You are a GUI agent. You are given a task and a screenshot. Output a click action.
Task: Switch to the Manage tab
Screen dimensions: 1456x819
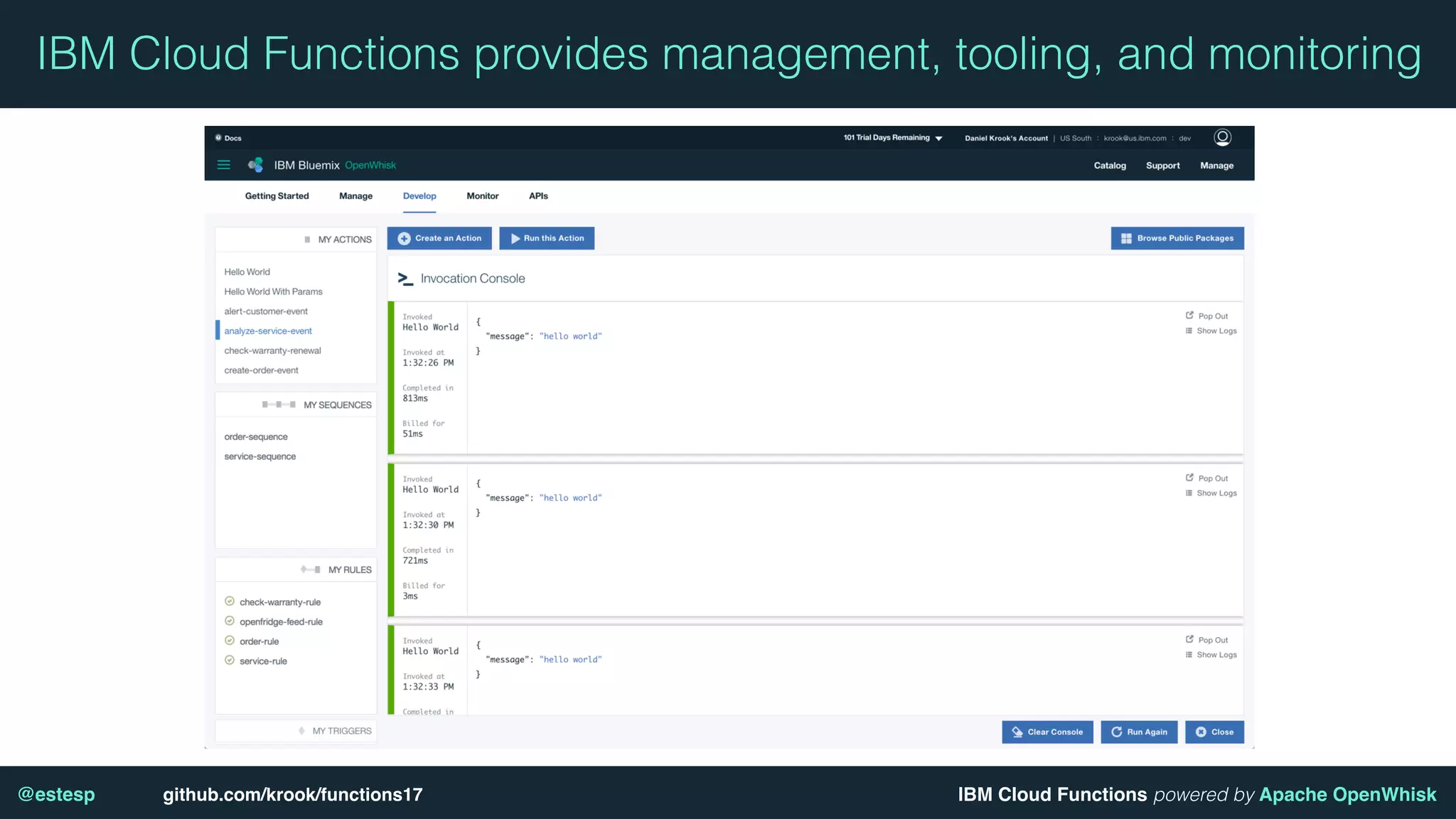355,196
